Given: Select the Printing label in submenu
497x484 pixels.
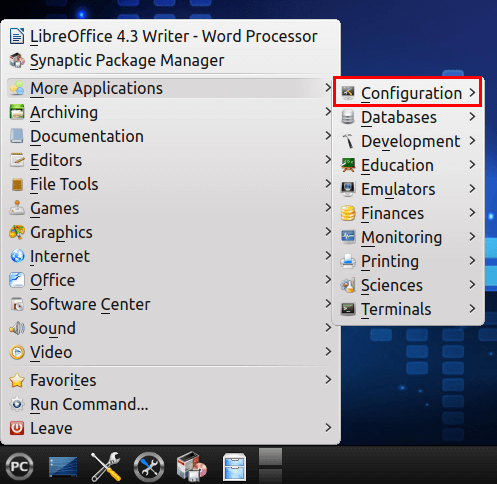Looking at the screenshot, I should pyautogui.click(x=390, y=262).
